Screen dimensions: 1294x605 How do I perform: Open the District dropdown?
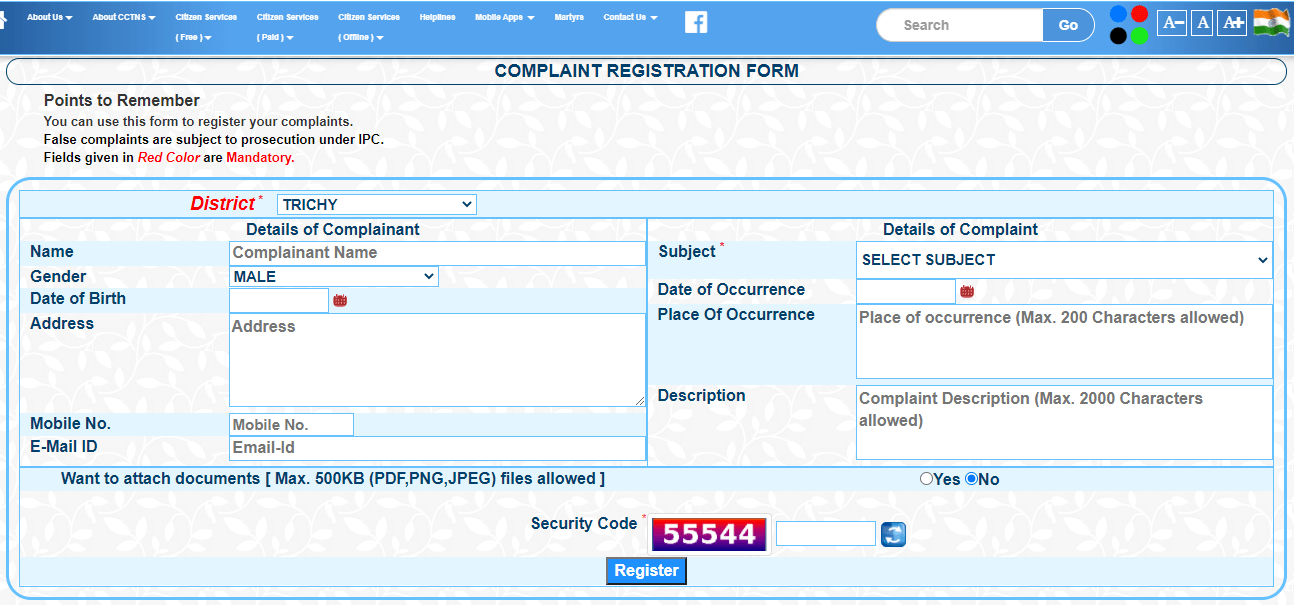coord(376,204)
